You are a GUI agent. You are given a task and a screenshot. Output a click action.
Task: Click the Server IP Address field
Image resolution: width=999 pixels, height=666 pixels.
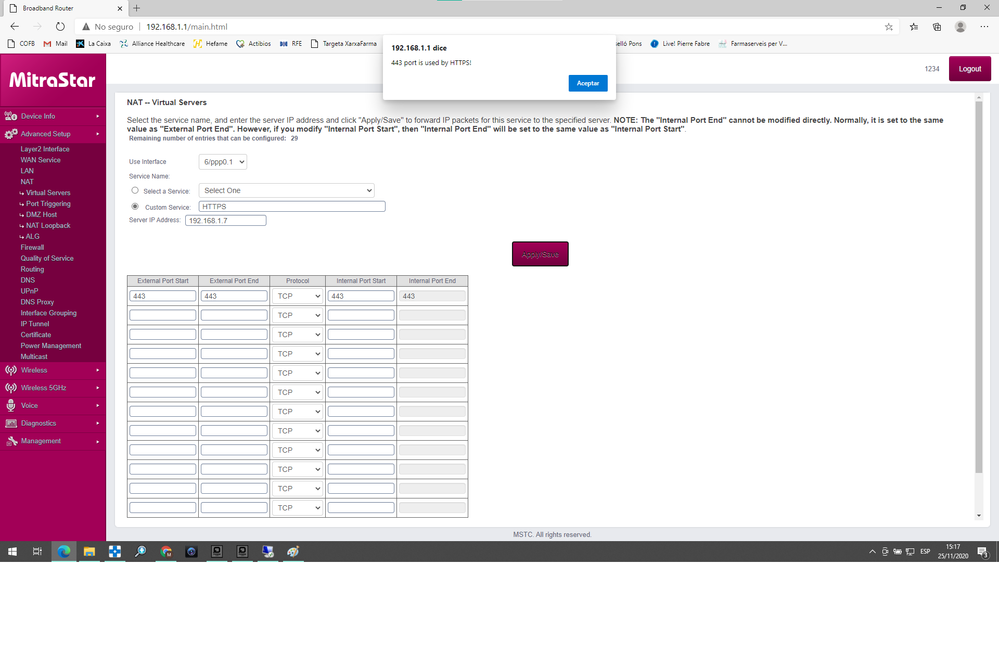226,220
